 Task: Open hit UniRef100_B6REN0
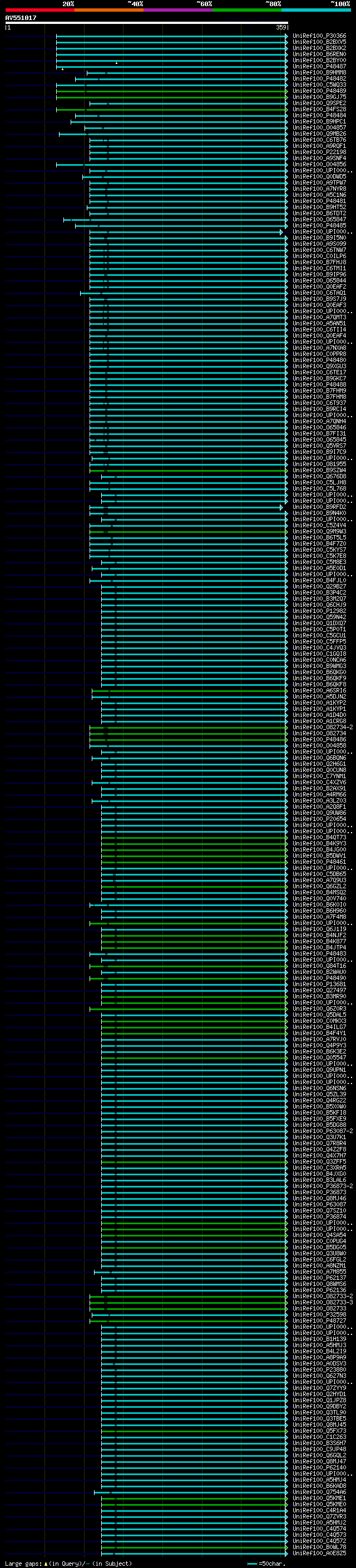click(x=319, y=54)
